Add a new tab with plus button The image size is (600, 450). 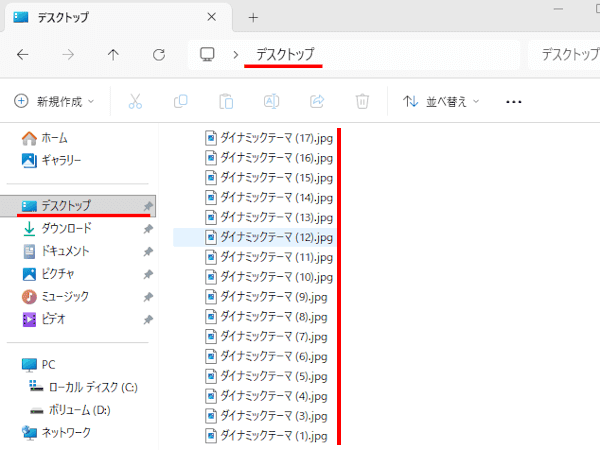[253, 17]
